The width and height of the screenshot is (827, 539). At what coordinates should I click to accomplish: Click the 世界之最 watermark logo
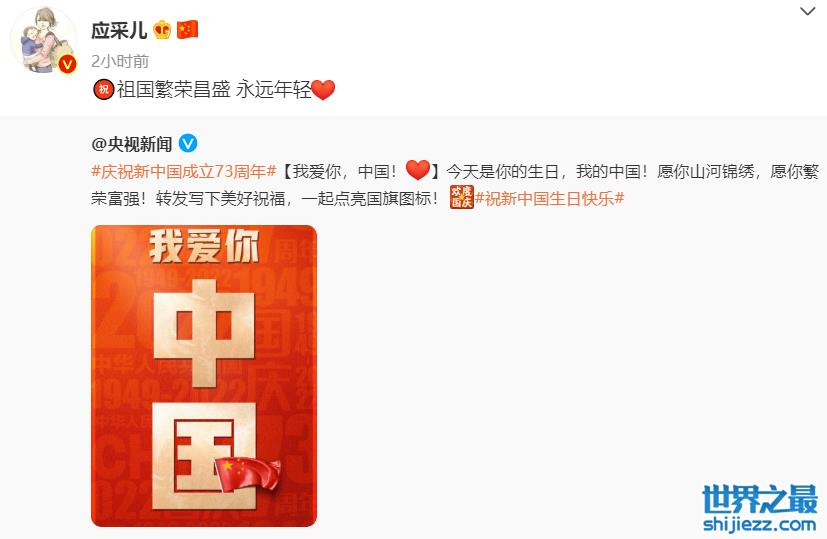759,499
